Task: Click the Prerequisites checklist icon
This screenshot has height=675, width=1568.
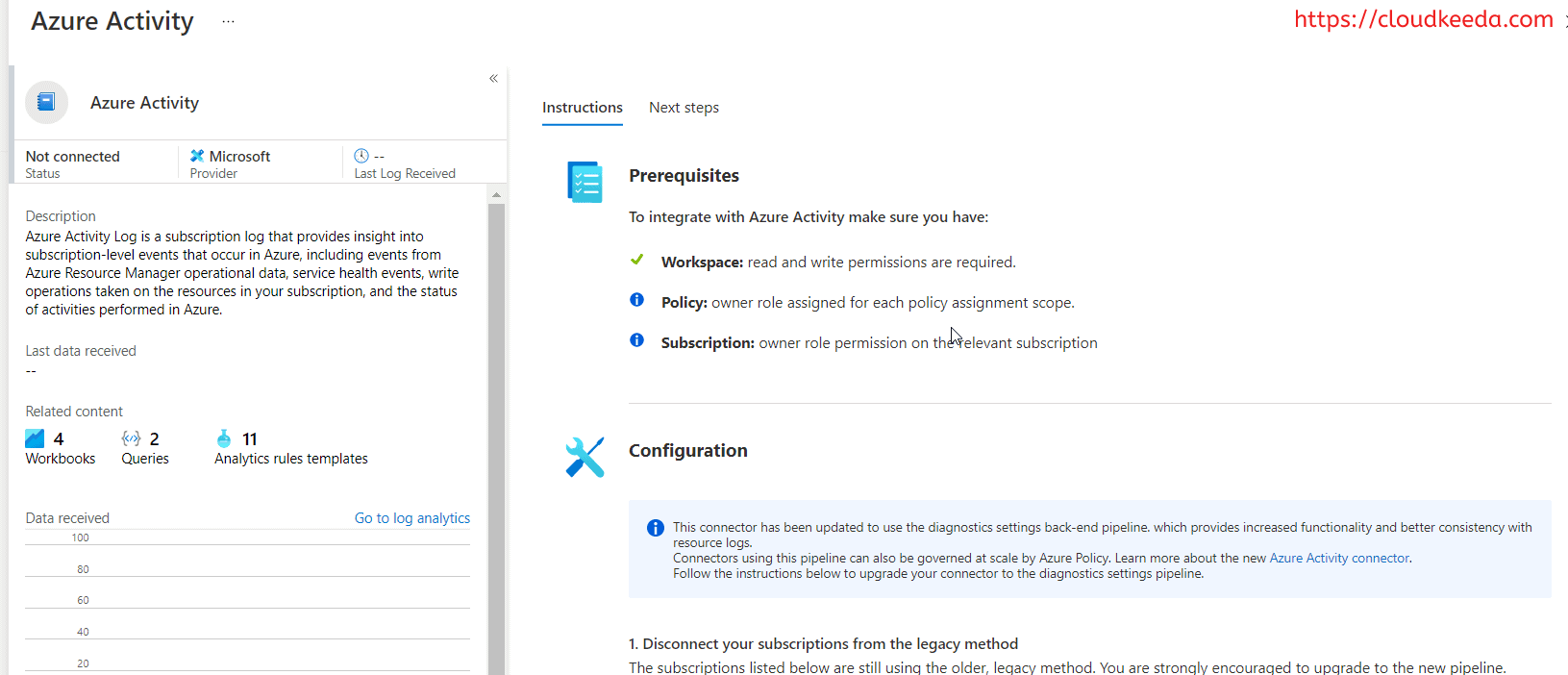Action: click(585, 182)
